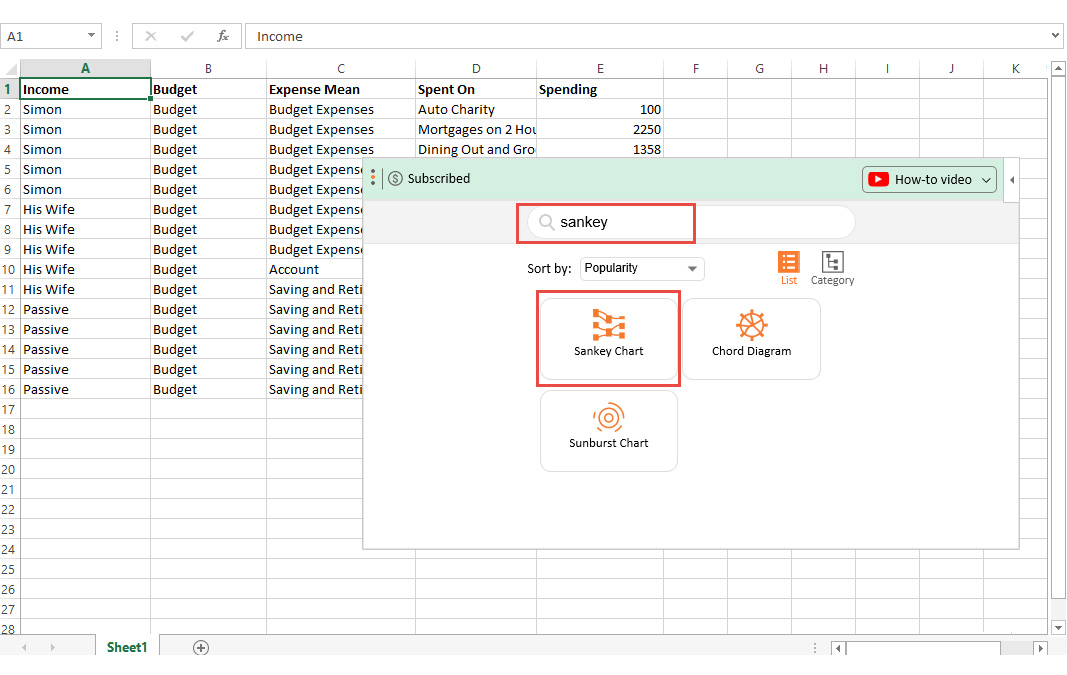
Task: Click the Expense Mean header cell
Action: [341, 89]
